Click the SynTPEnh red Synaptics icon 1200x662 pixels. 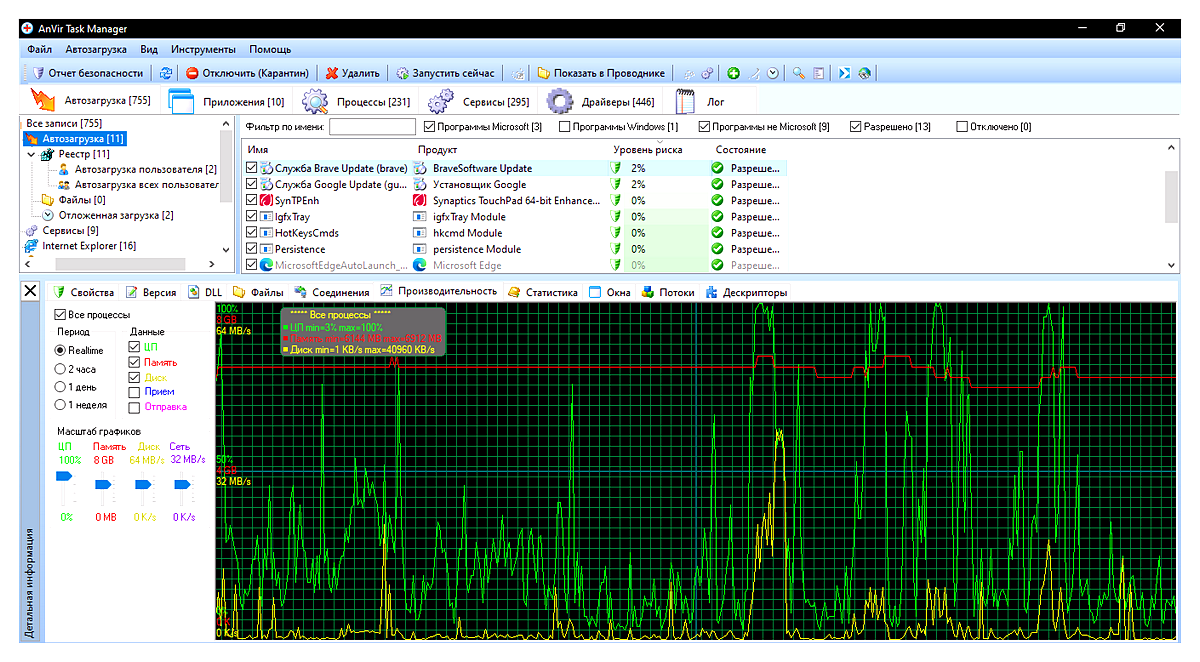coord(267,201)
